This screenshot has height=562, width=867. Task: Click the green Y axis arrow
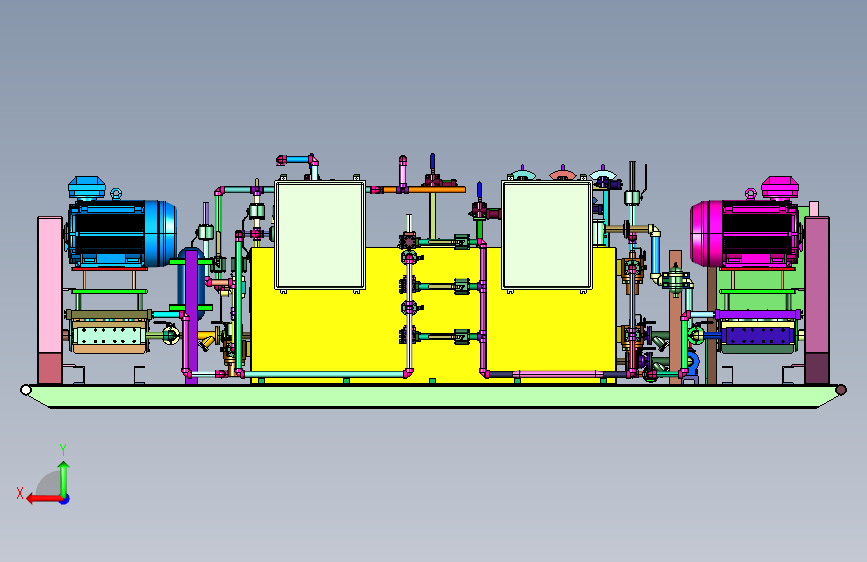(64, 479)
